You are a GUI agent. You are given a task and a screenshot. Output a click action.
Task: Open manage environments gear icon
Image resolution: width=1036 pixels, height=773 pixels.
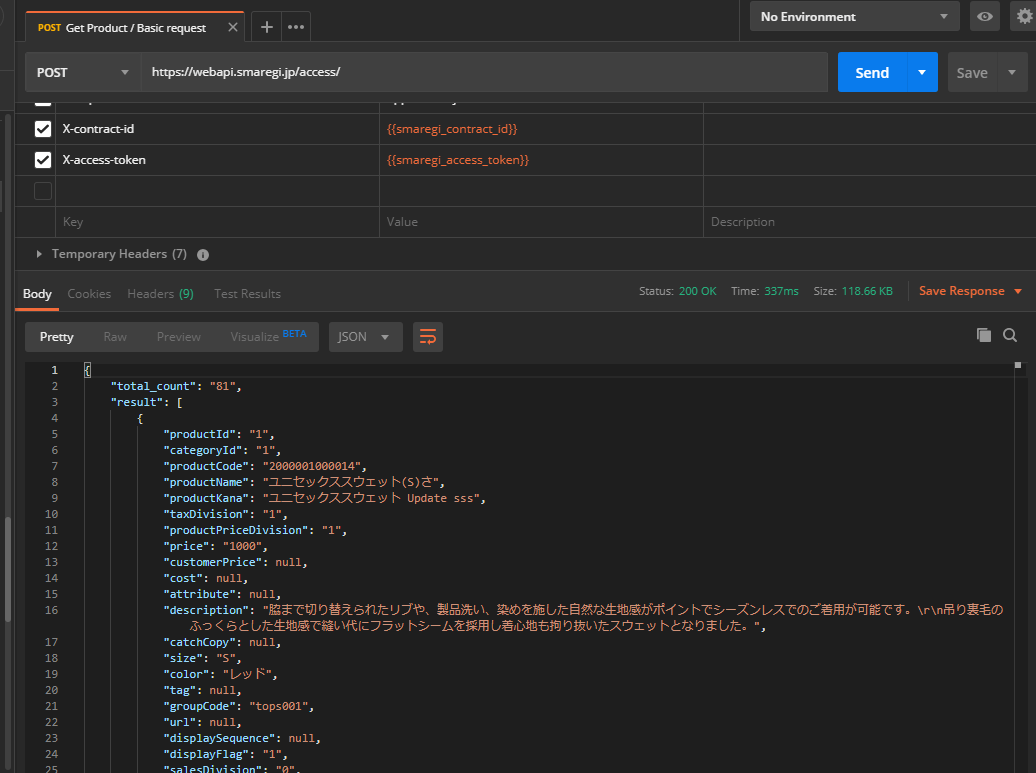coord(1024,17)
